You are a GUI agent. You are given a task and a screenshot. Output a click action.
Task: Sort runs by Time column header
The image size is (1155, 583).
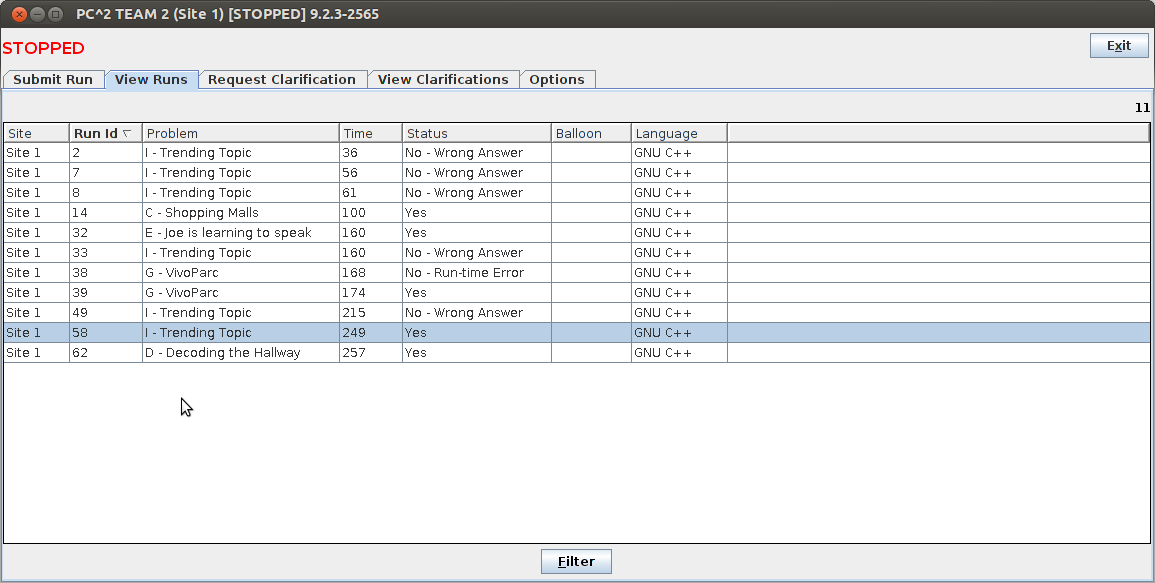click(x=370, y=133)
